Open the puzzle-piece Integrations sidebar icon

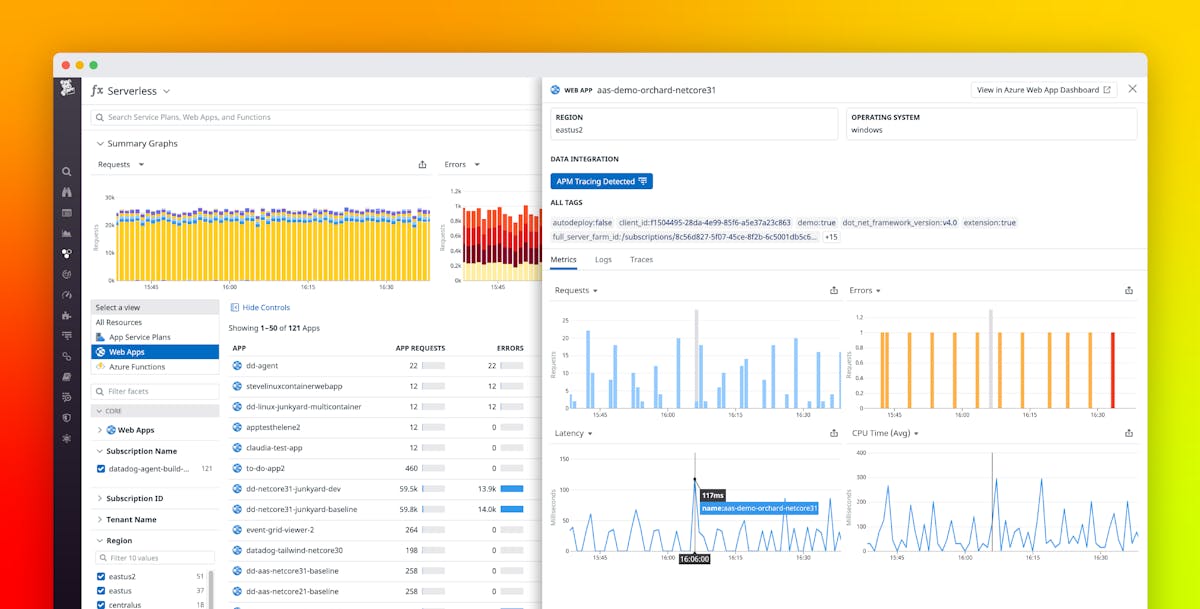pyautogui.click(x=67, y=315)
